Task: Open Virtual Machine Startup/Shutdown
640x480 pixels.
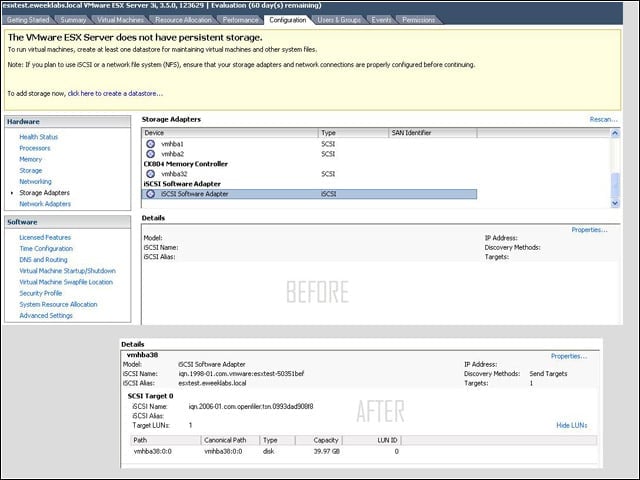Action: click(67, 271)
